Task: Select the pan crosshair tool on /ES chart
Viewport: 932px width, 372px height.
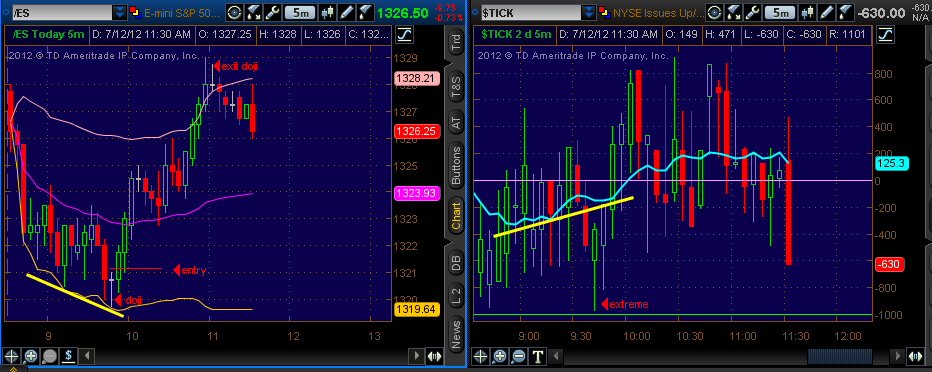Action: pos(10,357)
